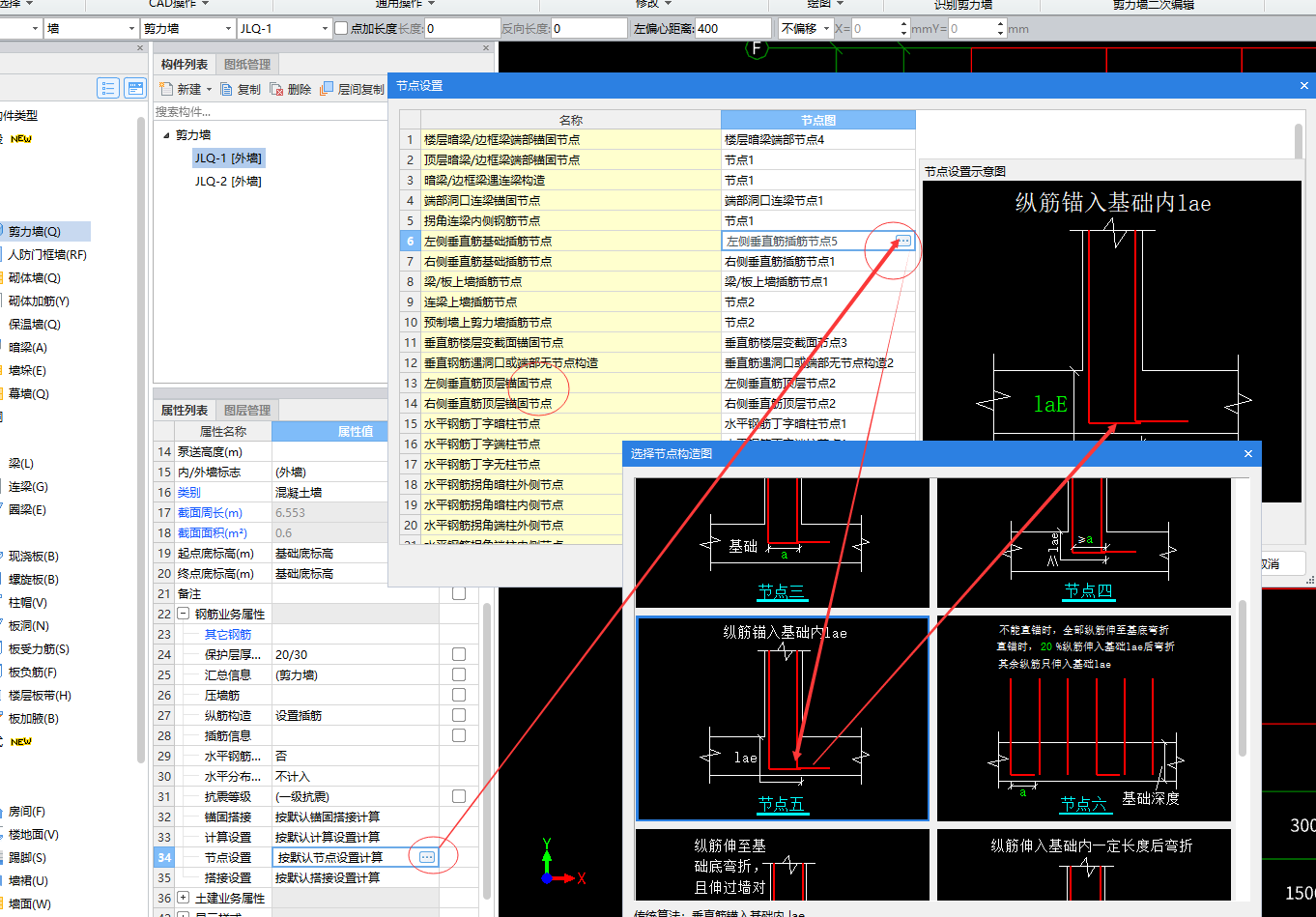Tick the checkbox in the 备注 row

click(459, 593)
